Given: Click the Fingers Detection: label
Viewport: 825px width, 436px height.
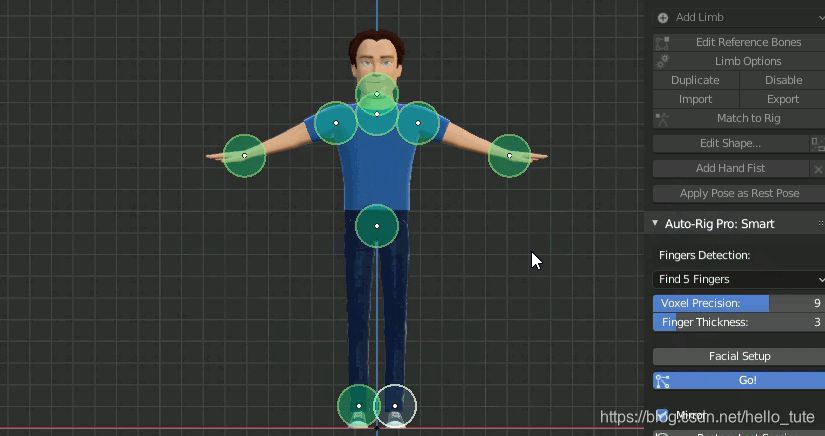Looking at the screenshot, I should pyautogui.click(x=705, y=255).
